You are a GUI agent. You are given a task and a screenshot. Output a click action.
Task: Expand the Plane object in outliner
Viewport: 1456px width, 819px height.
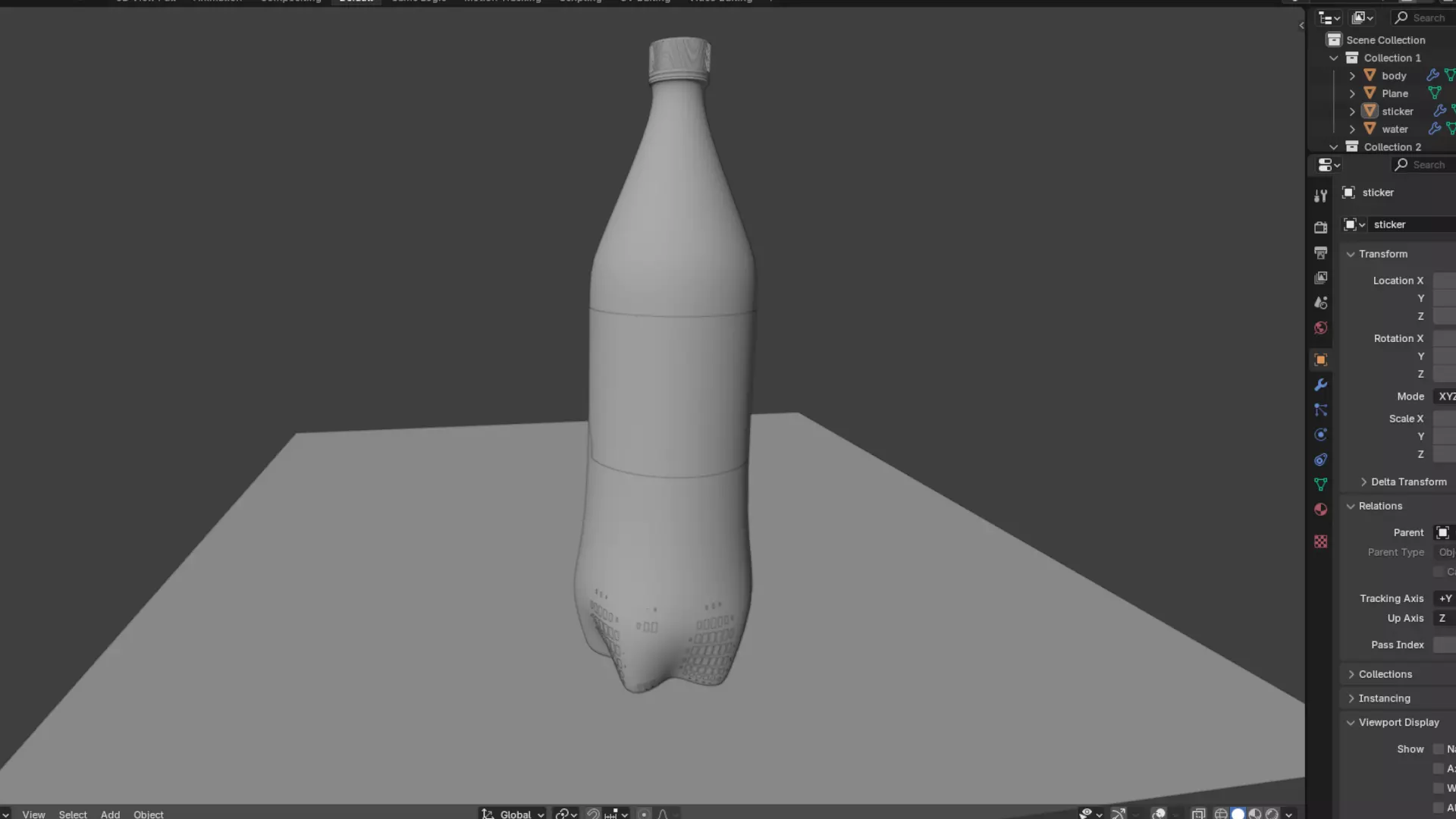[1351, 93]
